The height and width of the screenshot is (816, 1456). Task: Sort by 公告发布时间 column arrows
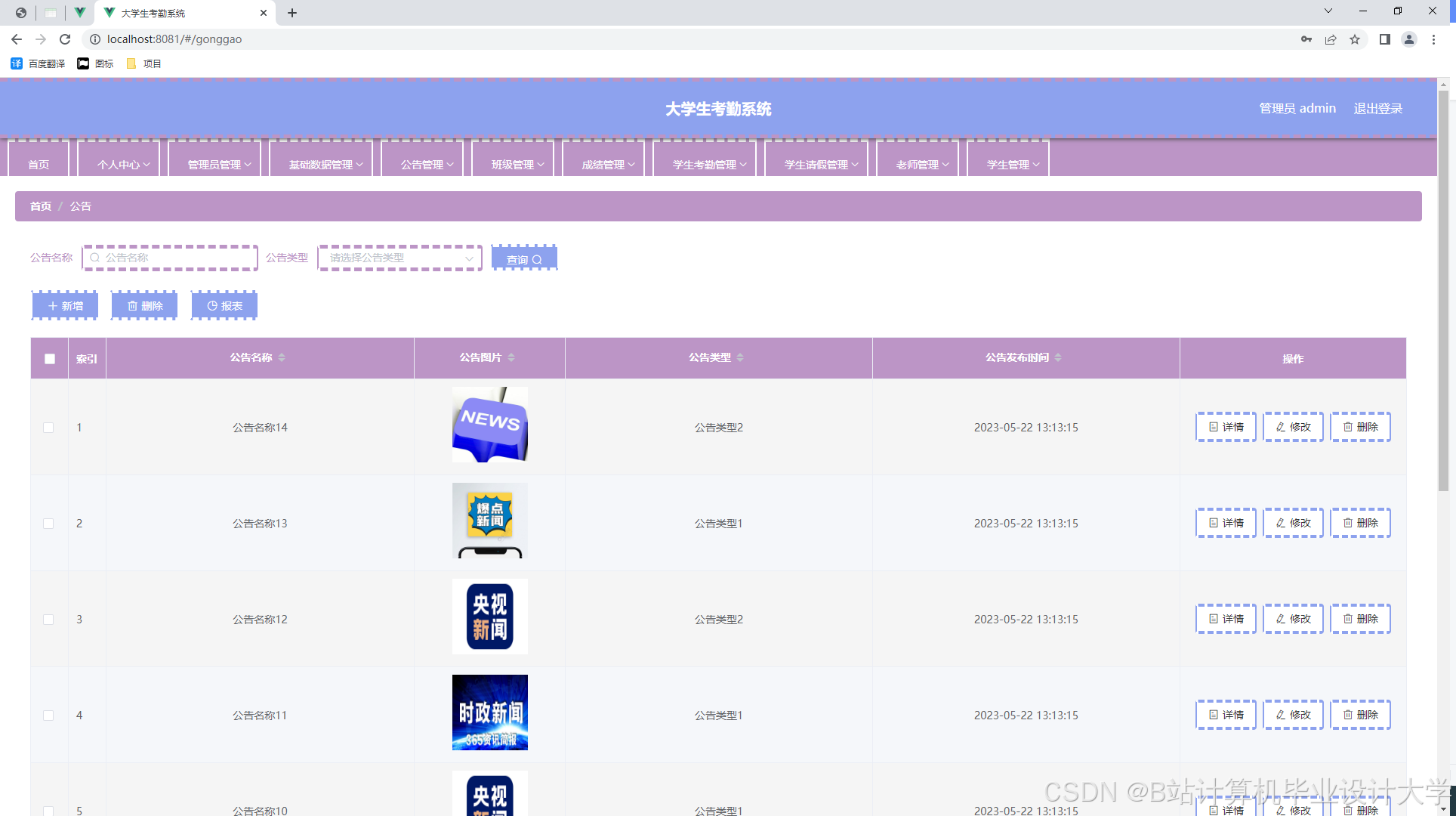click(x=1058, y=357)
